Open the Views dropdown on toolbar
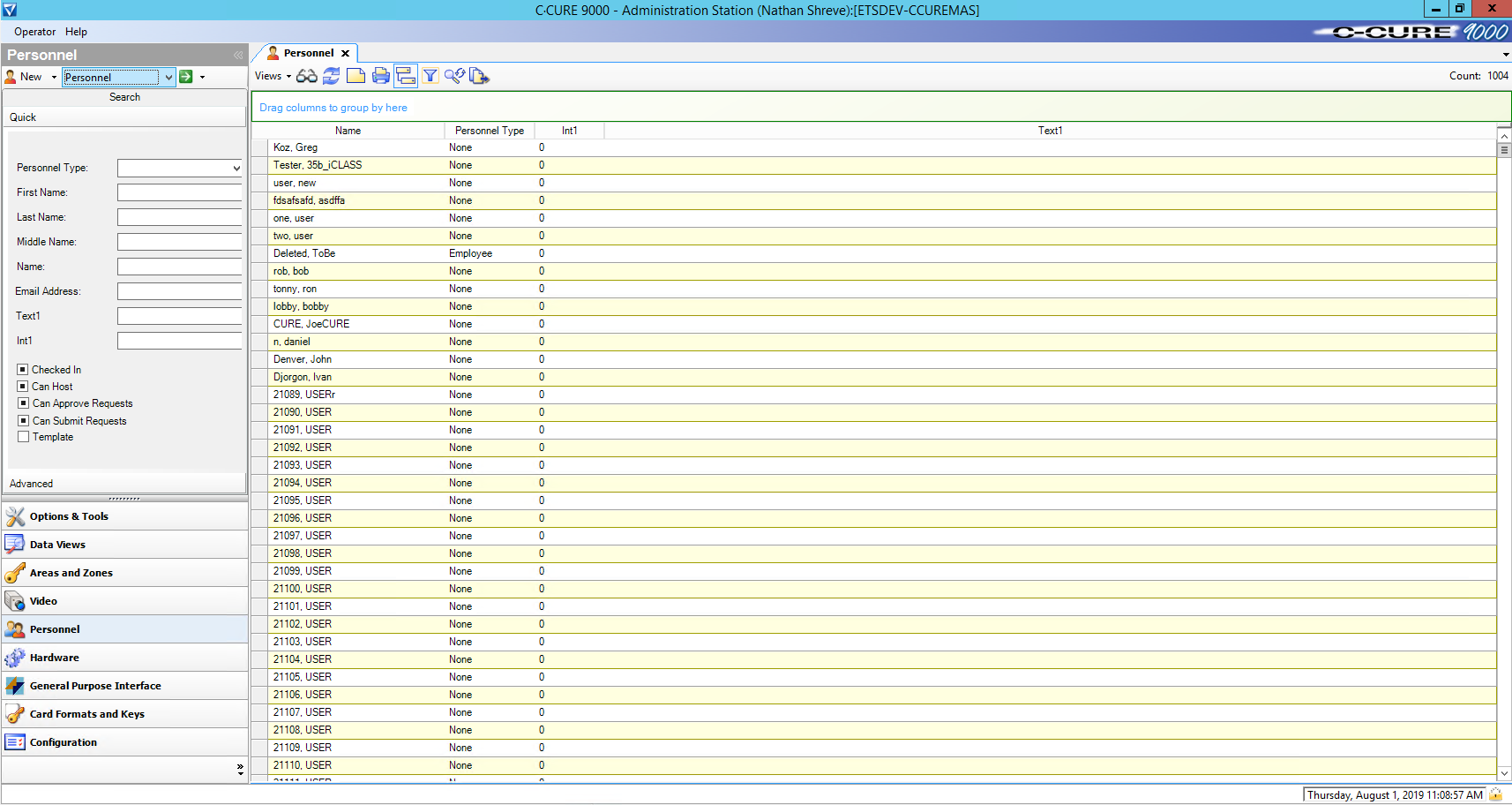The width and height of the screenshot is (1512, 805). (271, 76)
